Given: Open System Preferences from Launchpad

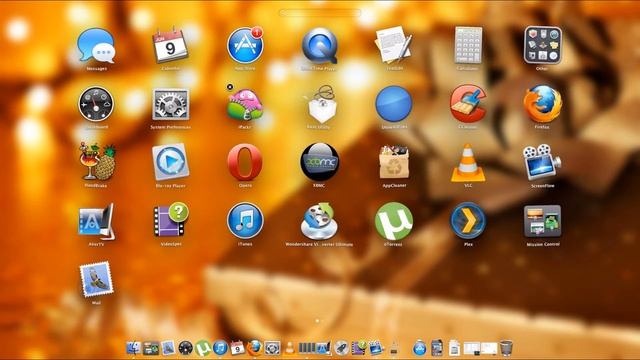Looking at the screenshot, I should (x=171, y=104).
